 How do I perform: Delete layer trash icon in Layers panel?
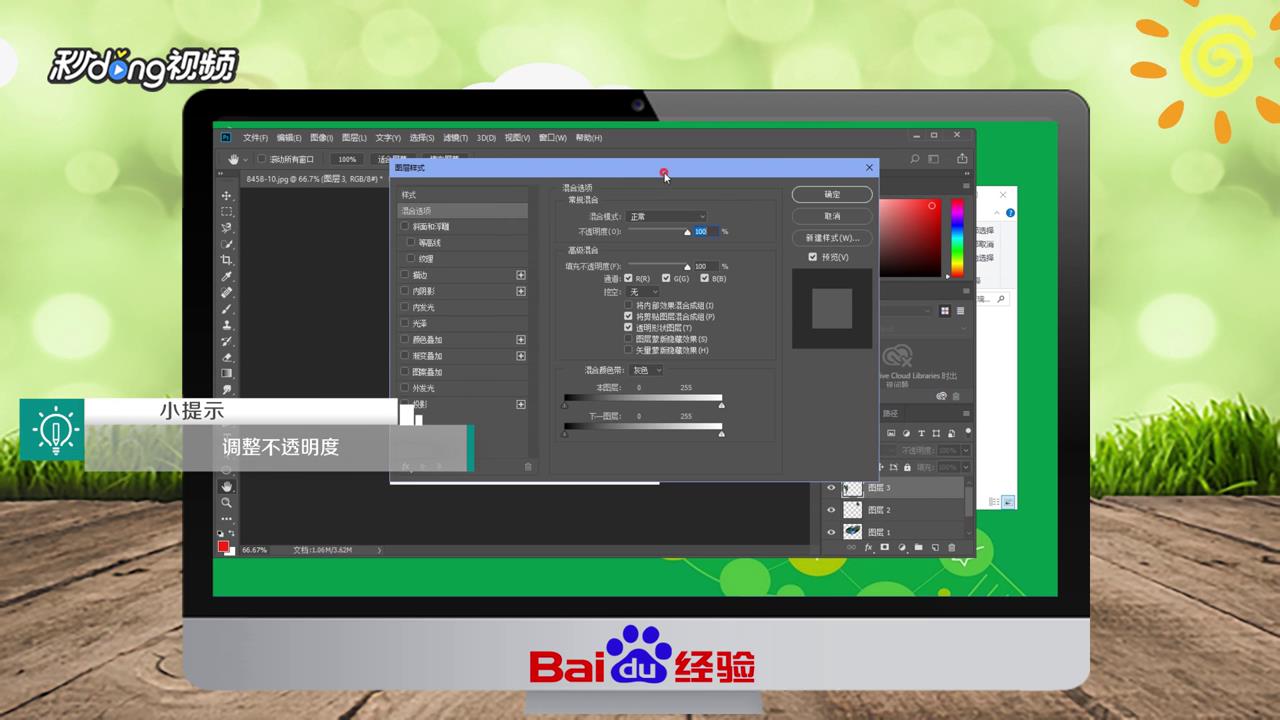951,548
